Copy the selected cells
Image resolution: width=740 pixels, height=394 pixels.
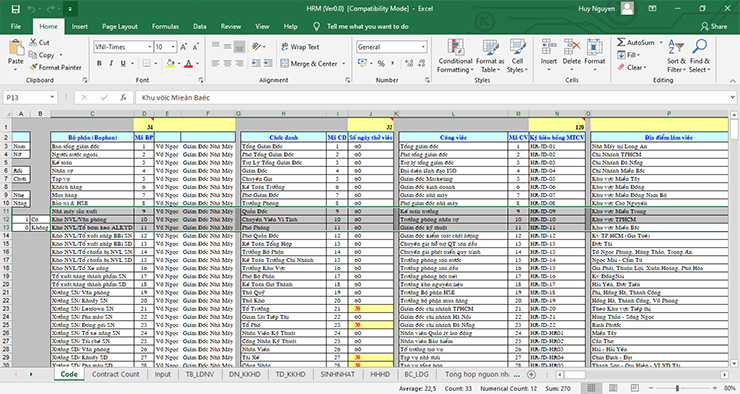click(x=42, y=55)
